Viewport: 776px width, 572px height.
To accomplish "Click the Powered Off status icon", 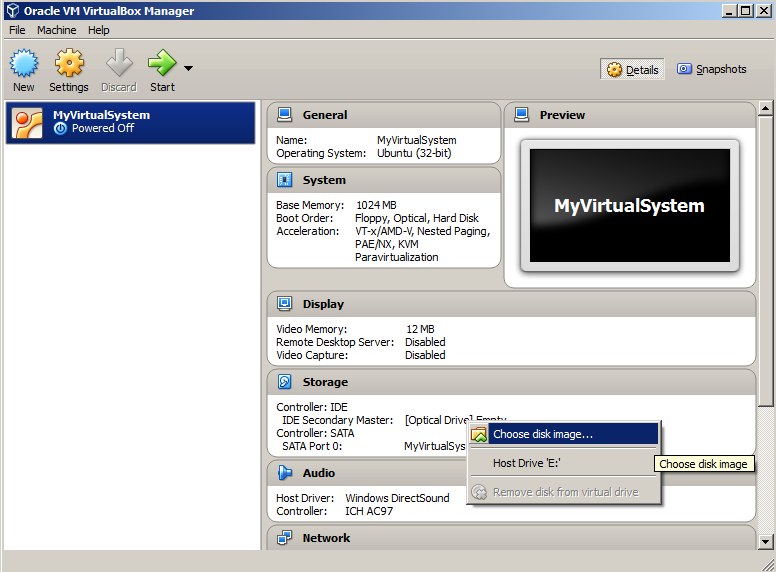I will point(60,129).
